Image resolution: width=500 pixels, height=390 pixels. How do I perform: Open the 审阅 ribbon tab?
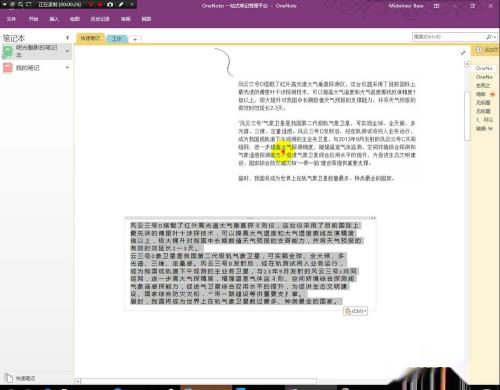click(126, 19)
